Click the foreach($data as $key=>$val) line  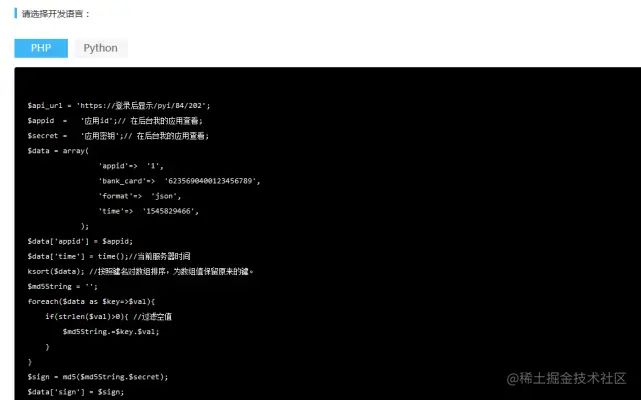[x=91, y=301]
